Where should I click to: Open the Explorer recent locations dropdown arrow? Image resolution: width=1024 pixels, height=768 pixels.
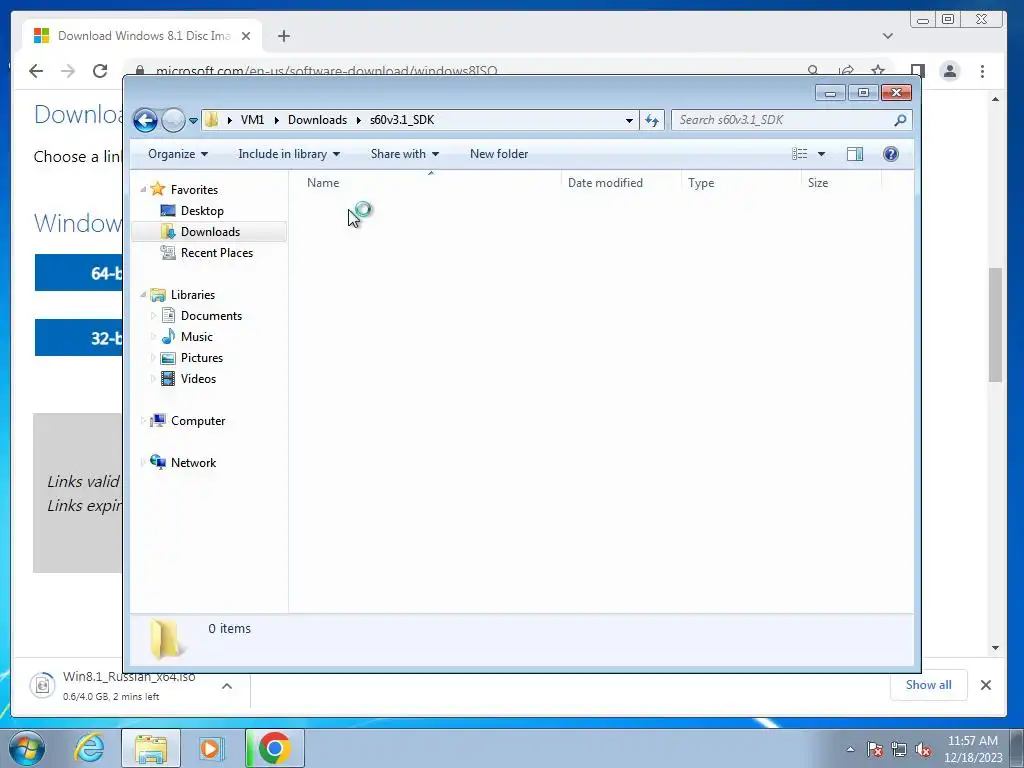tap(193, 121)
